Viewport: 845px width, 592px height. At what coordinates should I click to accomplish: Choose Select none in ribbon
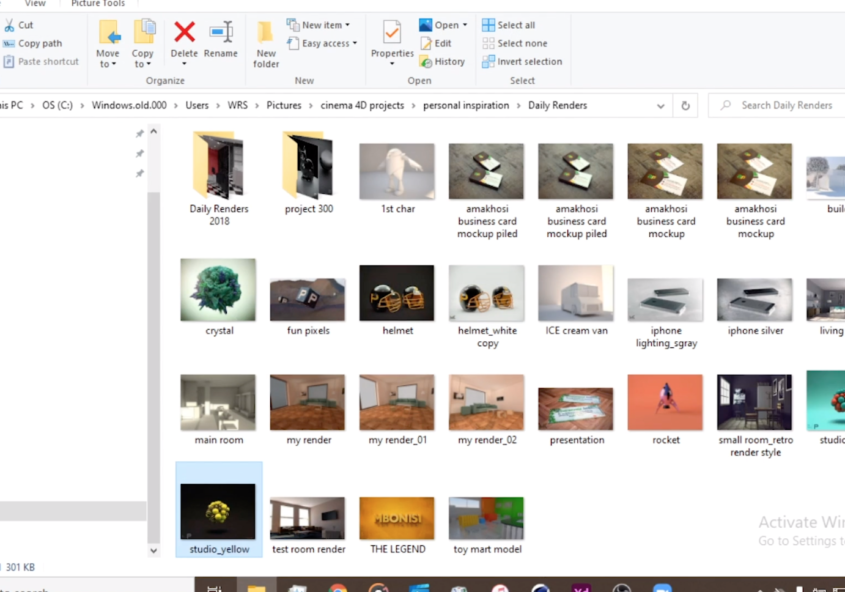tap(515, 44)
